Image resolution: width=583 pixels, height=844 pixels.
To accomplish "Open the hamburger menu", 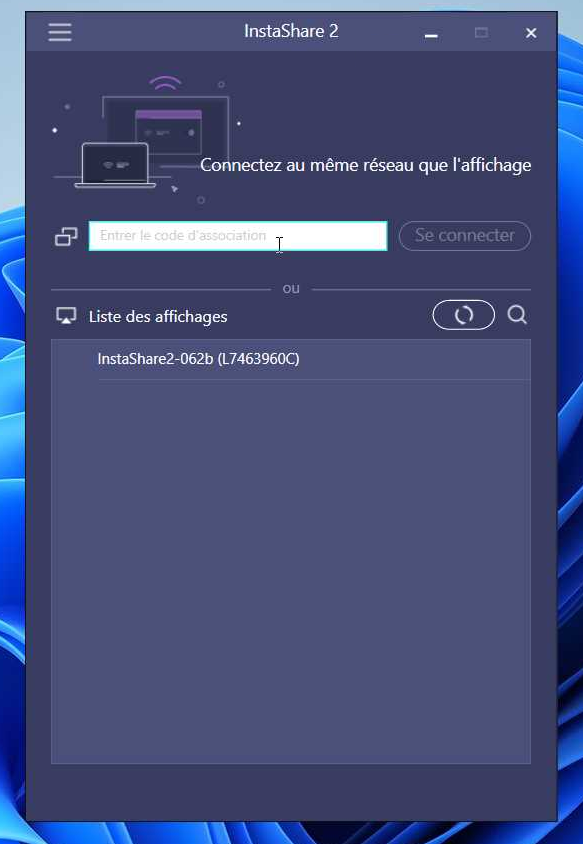I will [59, 32].
